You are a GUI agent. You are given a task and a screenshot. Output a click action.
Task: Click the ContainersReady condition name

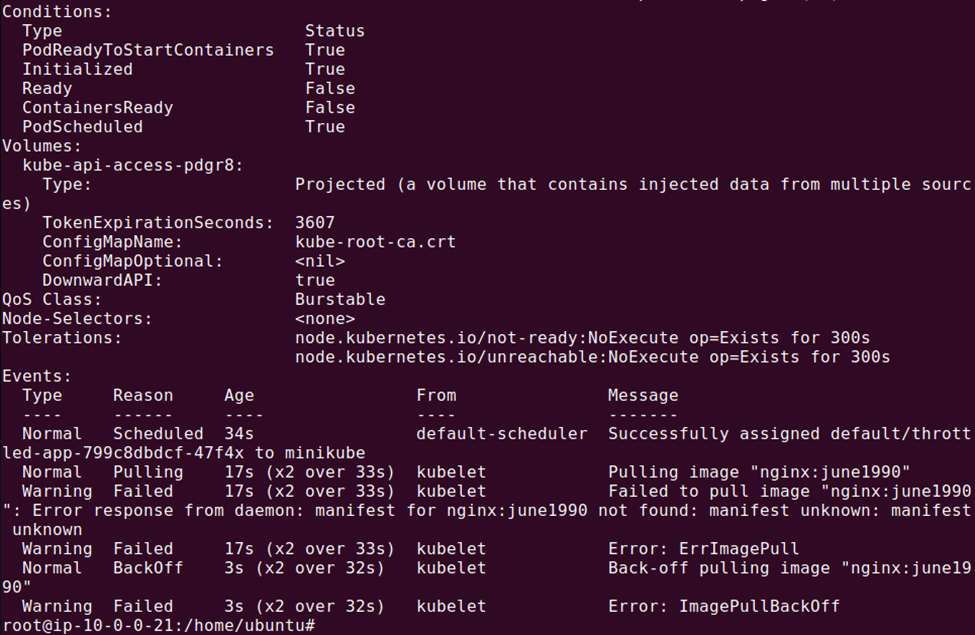[97, 108]
